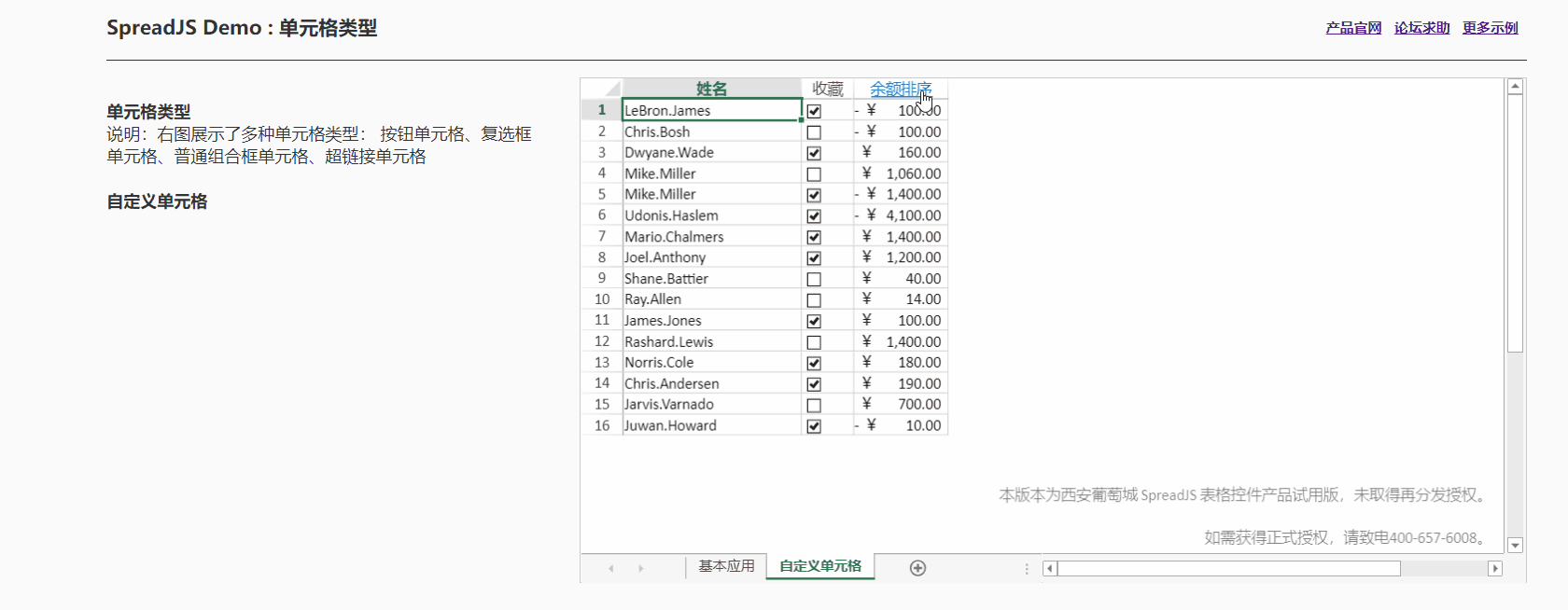Check the favorite box for Chris.Bosh
The height and width of the screenshot is (610, 1568).
814,132
